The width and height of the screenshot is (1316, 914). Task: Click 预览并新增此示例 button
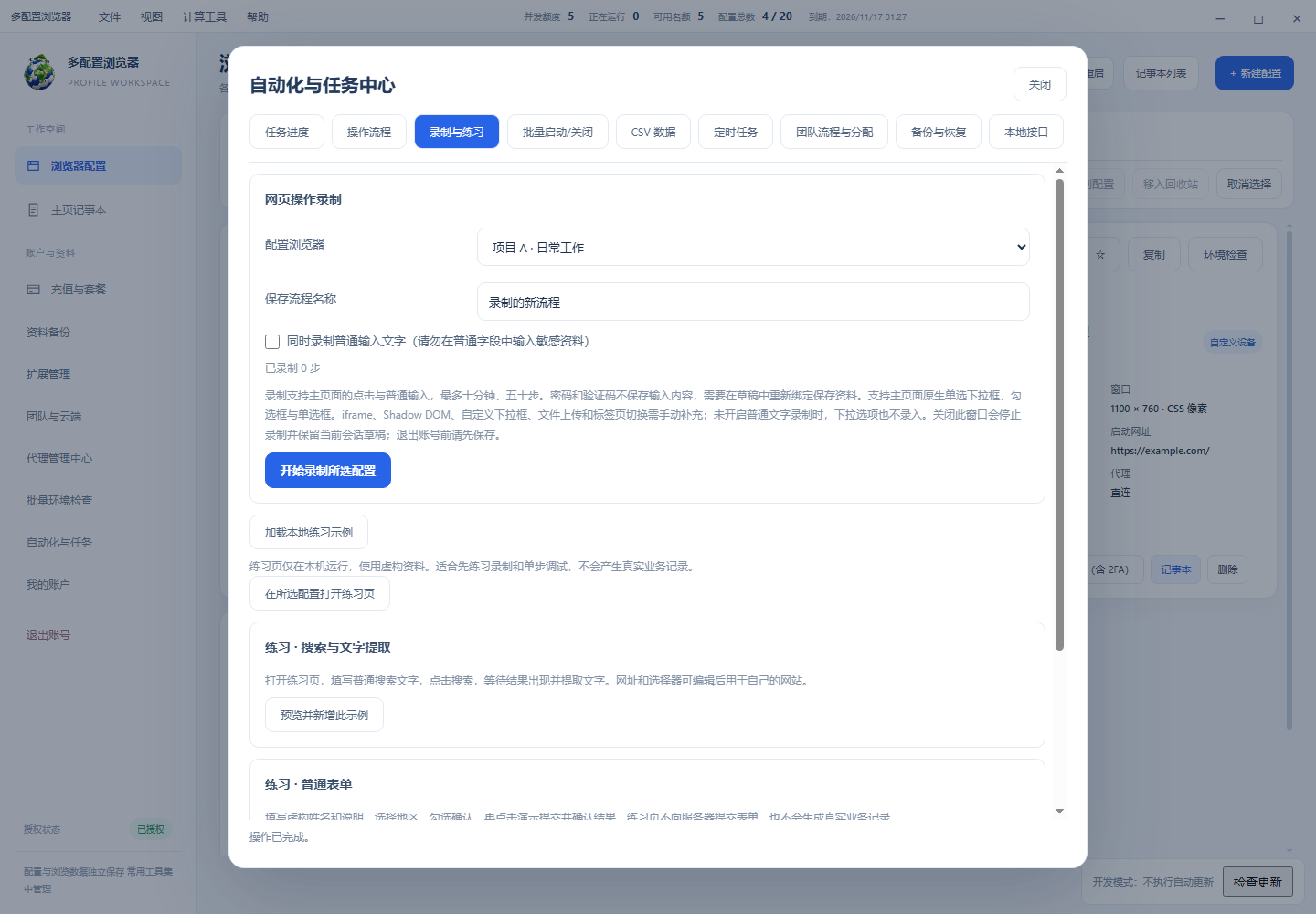[324, 715]
